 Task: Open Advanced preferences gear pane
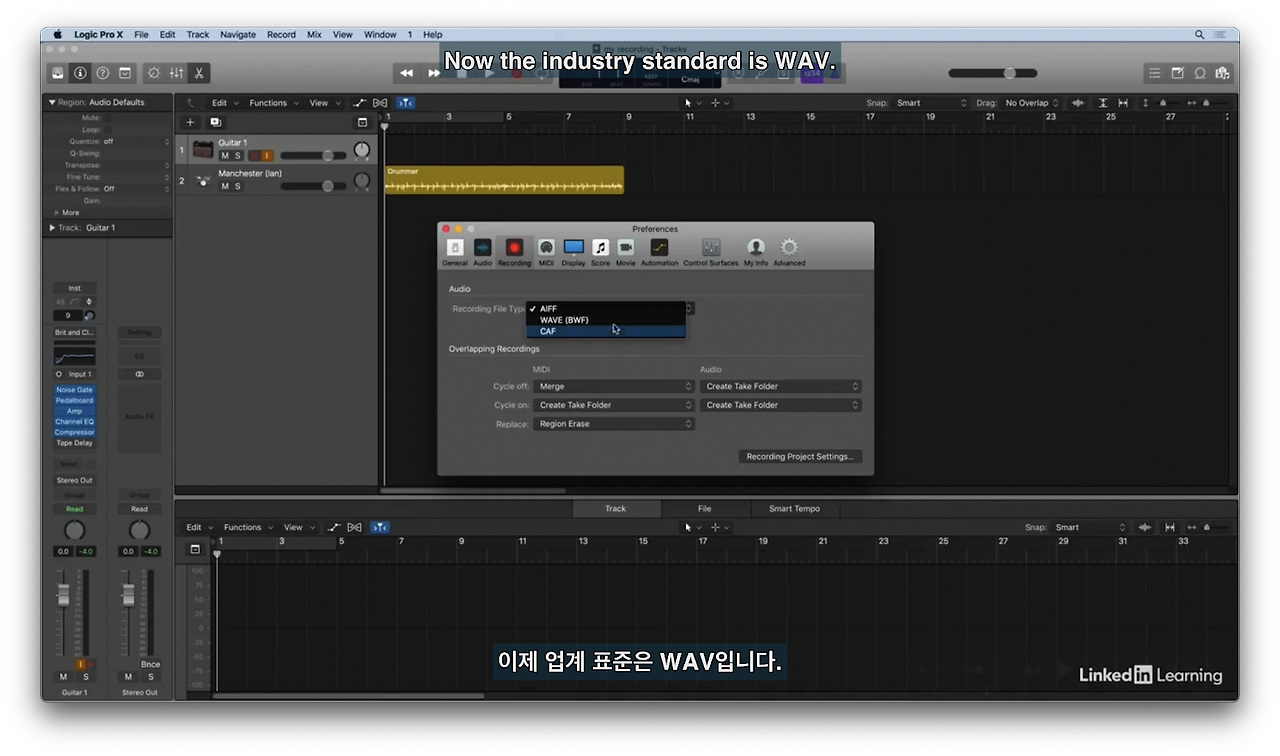tap(789, 252)
